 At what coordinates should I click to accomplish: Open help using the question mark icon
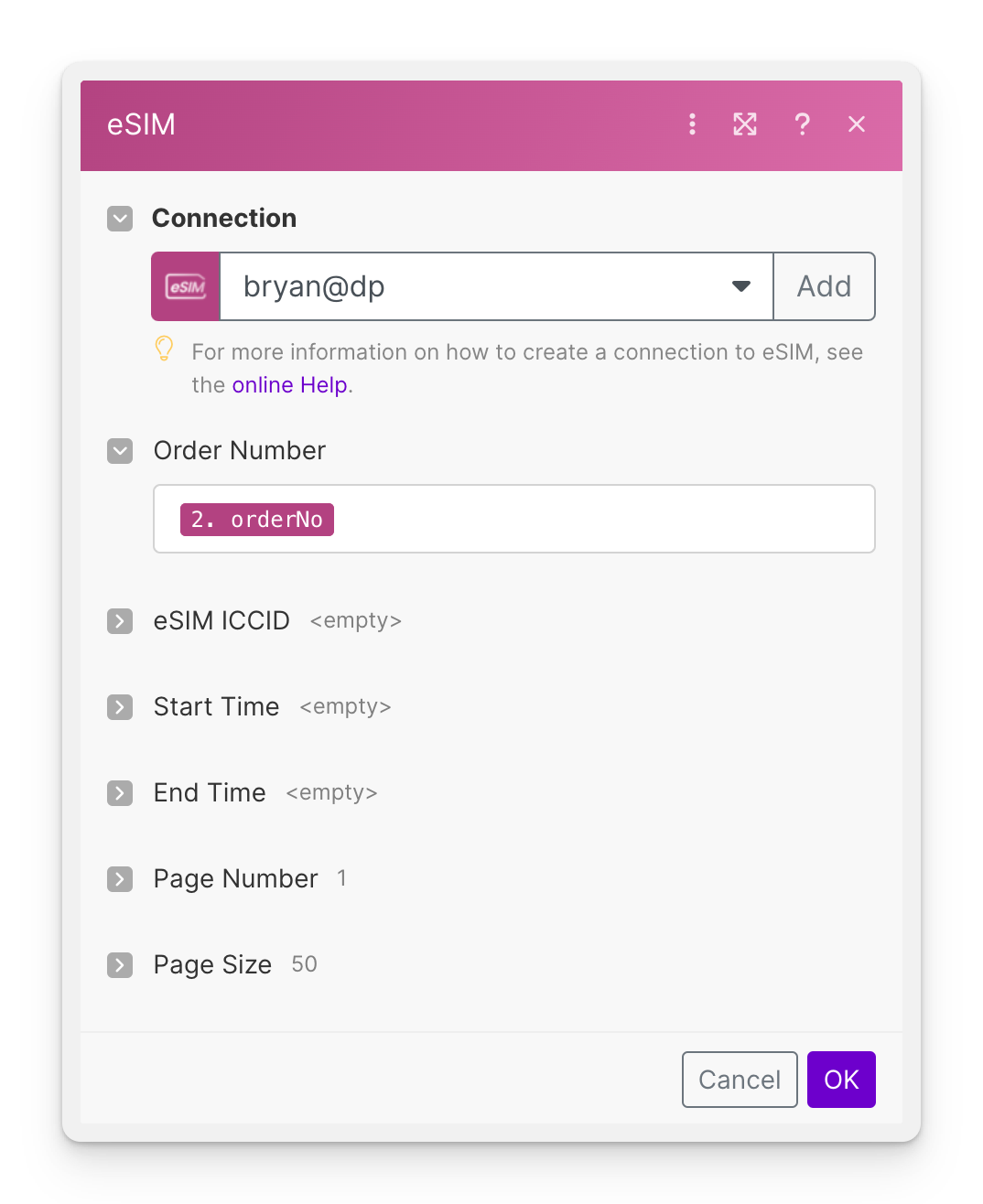(x=803, y=124)
